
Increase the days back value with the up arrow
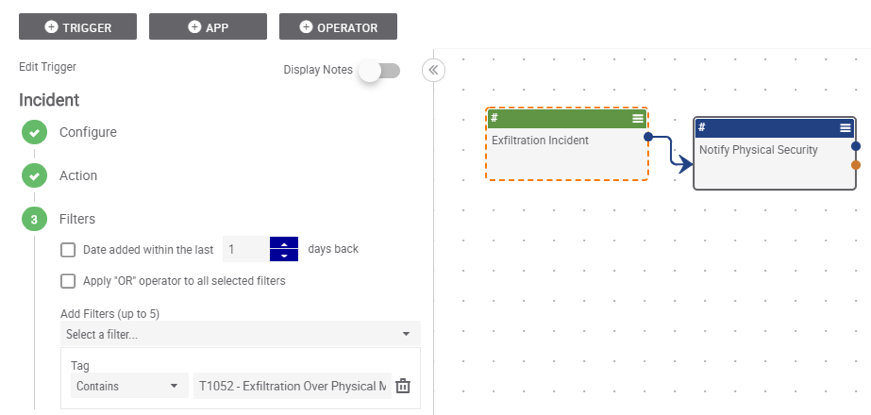(284, 243)
